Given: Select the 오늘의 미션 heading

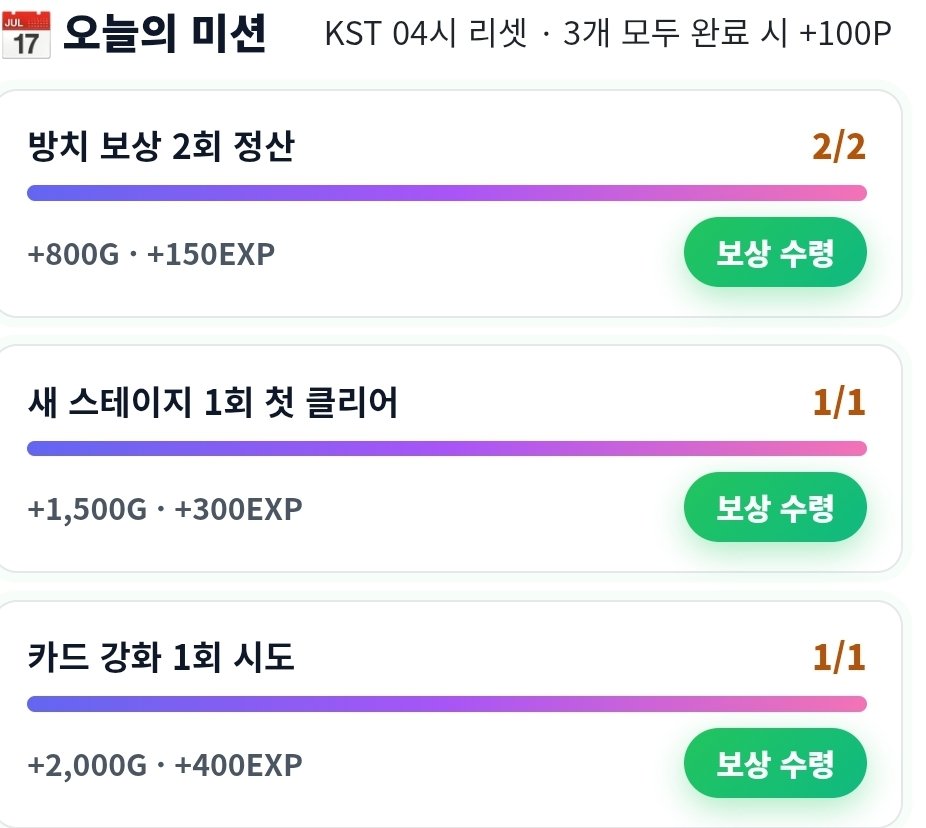Looking at the screenshot, I should point(165,34).
